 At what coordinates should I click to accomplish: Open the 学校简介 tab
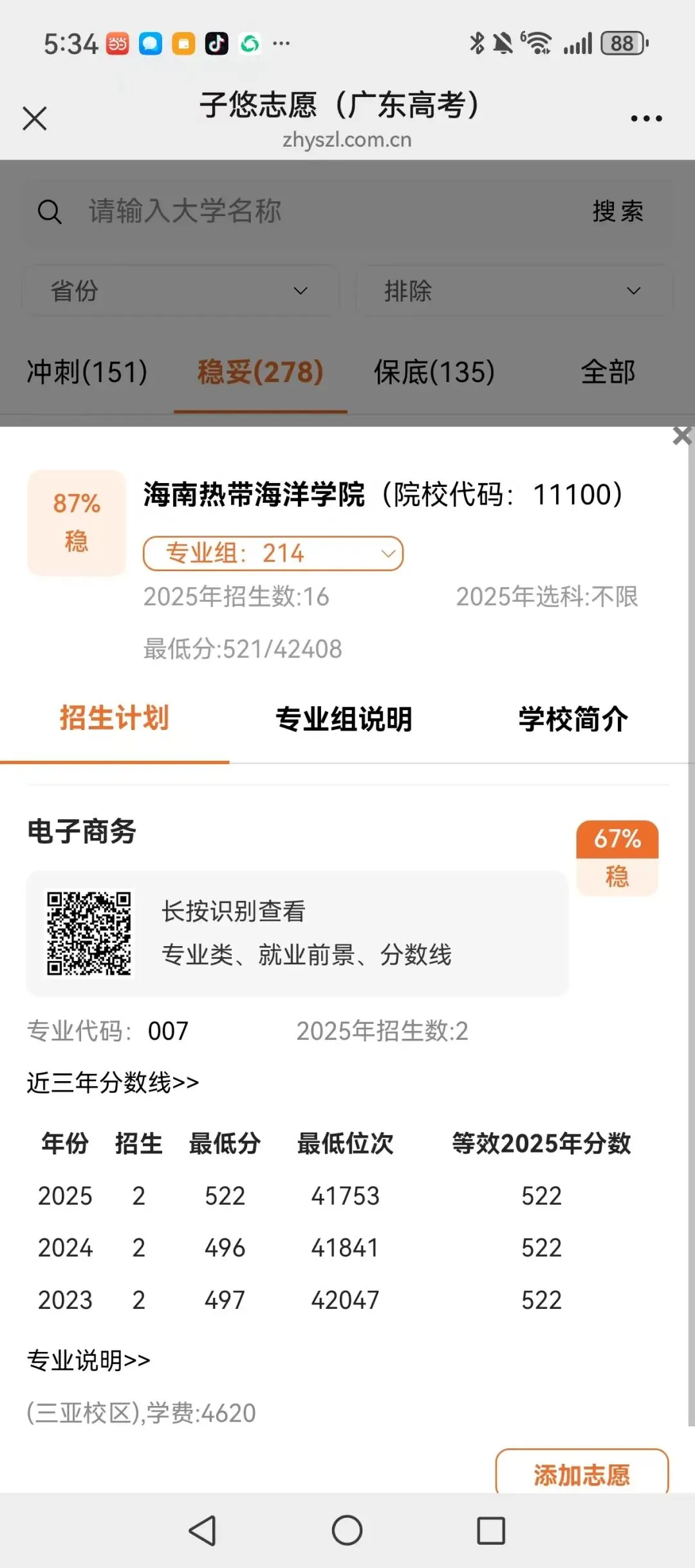point(573,719)
